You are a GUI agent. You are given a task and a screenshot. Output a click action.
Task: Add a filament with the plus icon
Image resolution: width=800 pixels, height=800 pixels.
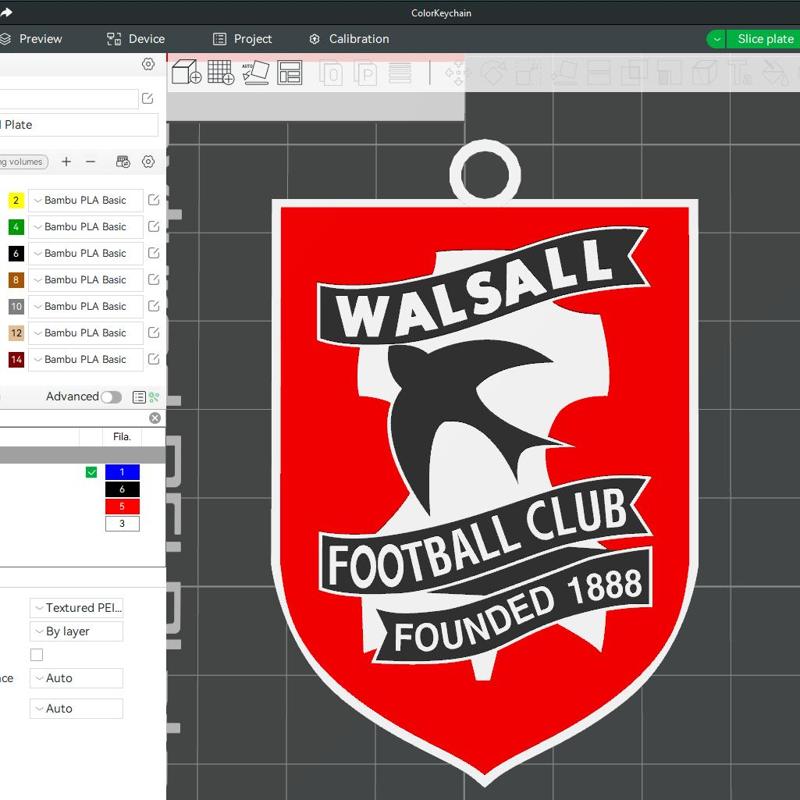pos(66,162)
